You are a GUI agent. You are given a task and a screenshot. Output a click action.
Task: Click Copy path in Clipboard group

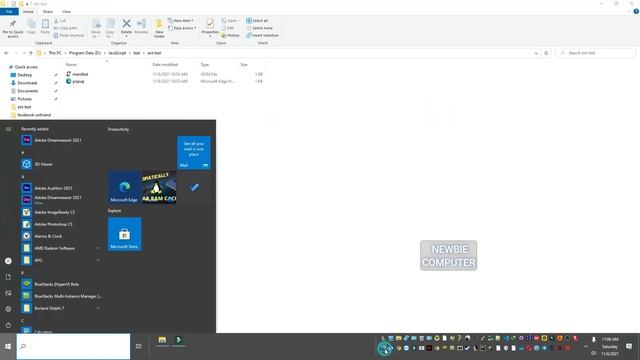(65, 28)
